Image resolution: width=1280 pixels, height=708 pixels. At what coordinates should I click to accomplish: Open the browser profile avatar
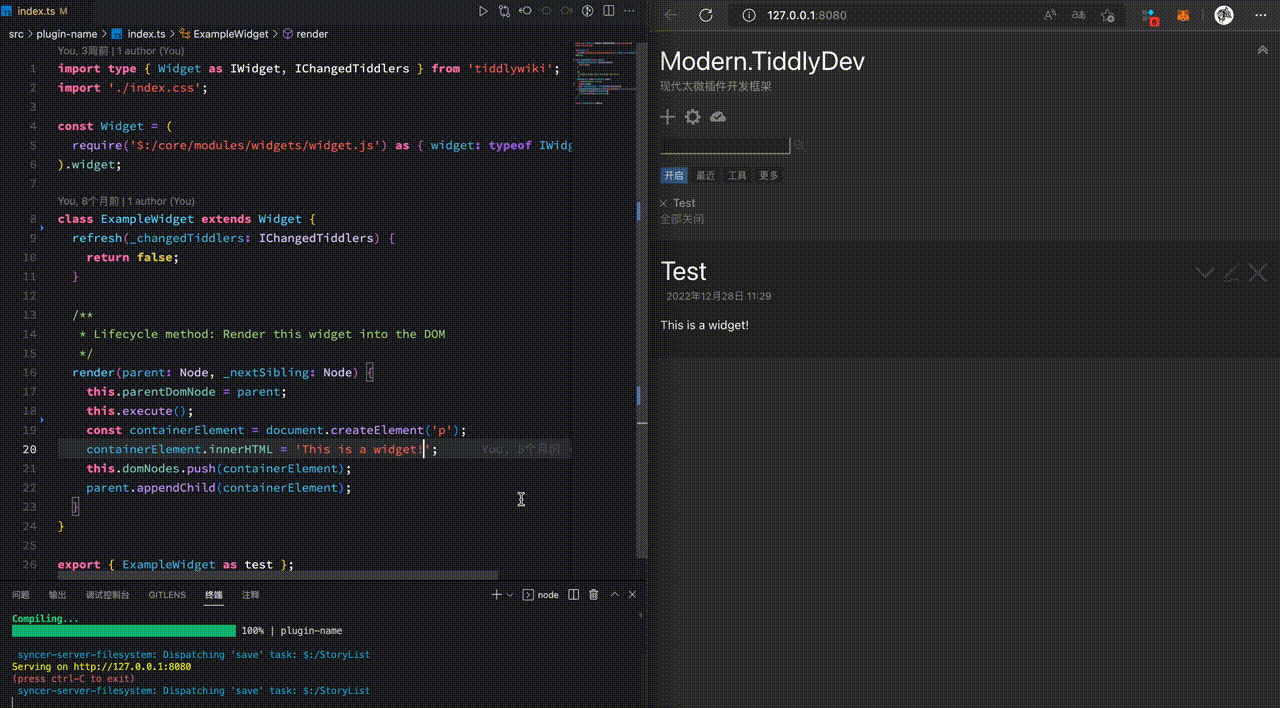click(x=1224, y=15)
